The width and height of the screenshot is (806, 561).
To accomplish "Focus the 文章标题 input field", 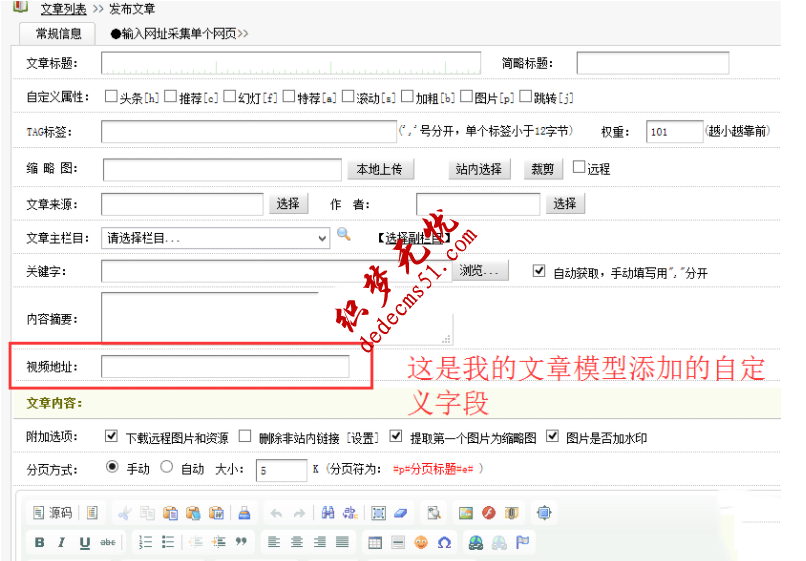I will [291, 63].
